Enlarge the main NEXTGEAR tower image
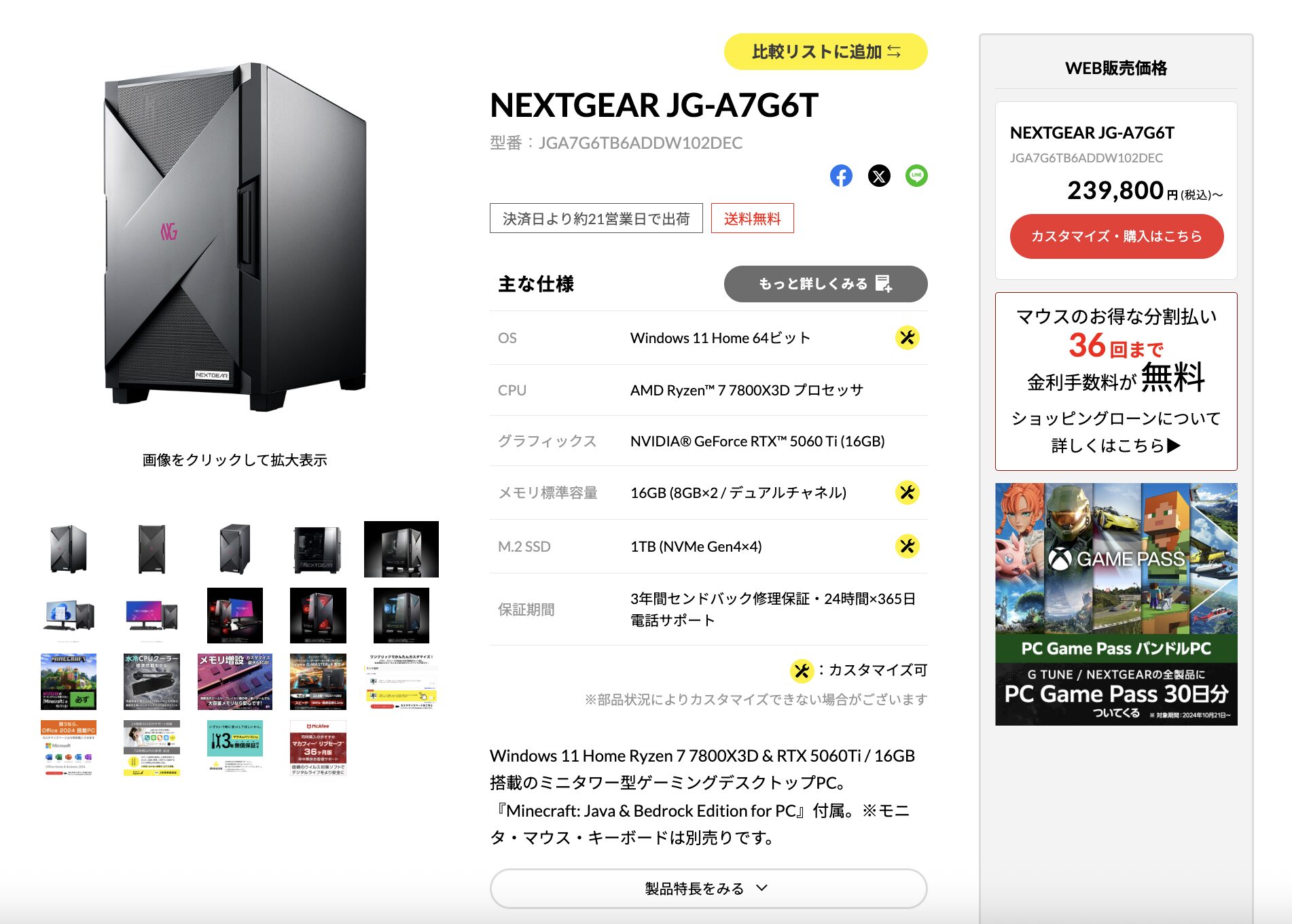 tap(235, 238)
